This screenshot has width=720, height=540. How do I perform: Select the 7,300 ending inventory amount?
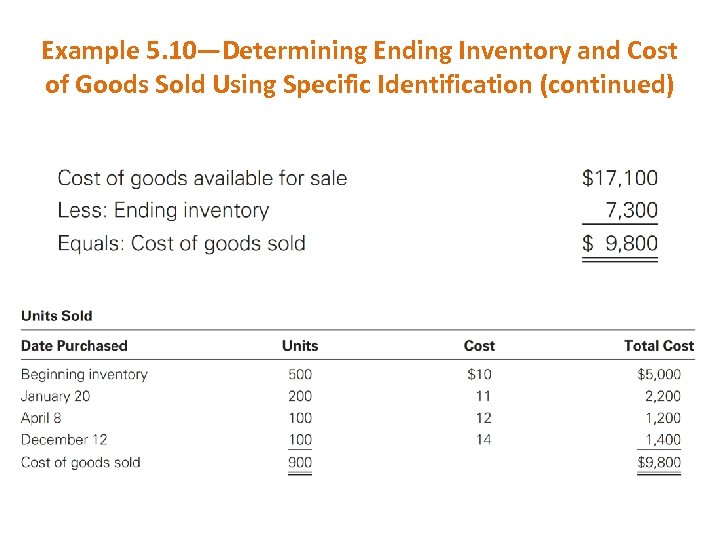coord(632,211)
